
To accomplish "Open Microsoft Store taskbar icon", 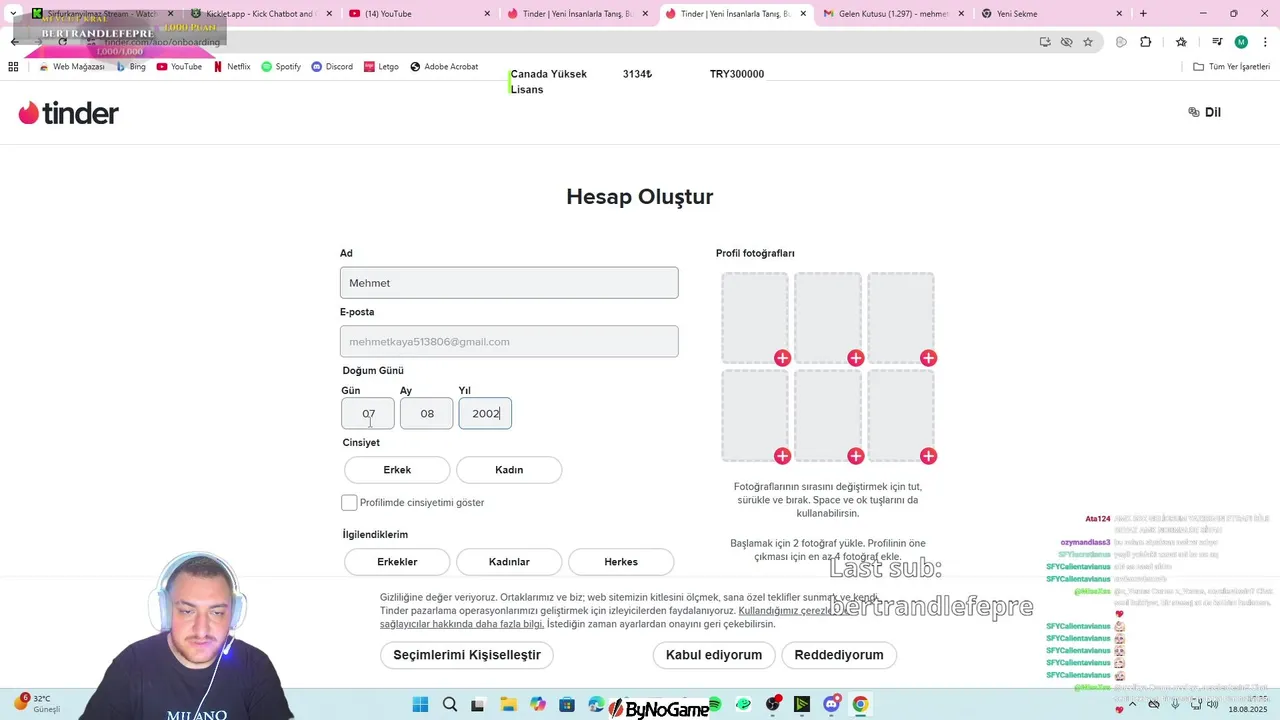I will click(x=567, y=704).
